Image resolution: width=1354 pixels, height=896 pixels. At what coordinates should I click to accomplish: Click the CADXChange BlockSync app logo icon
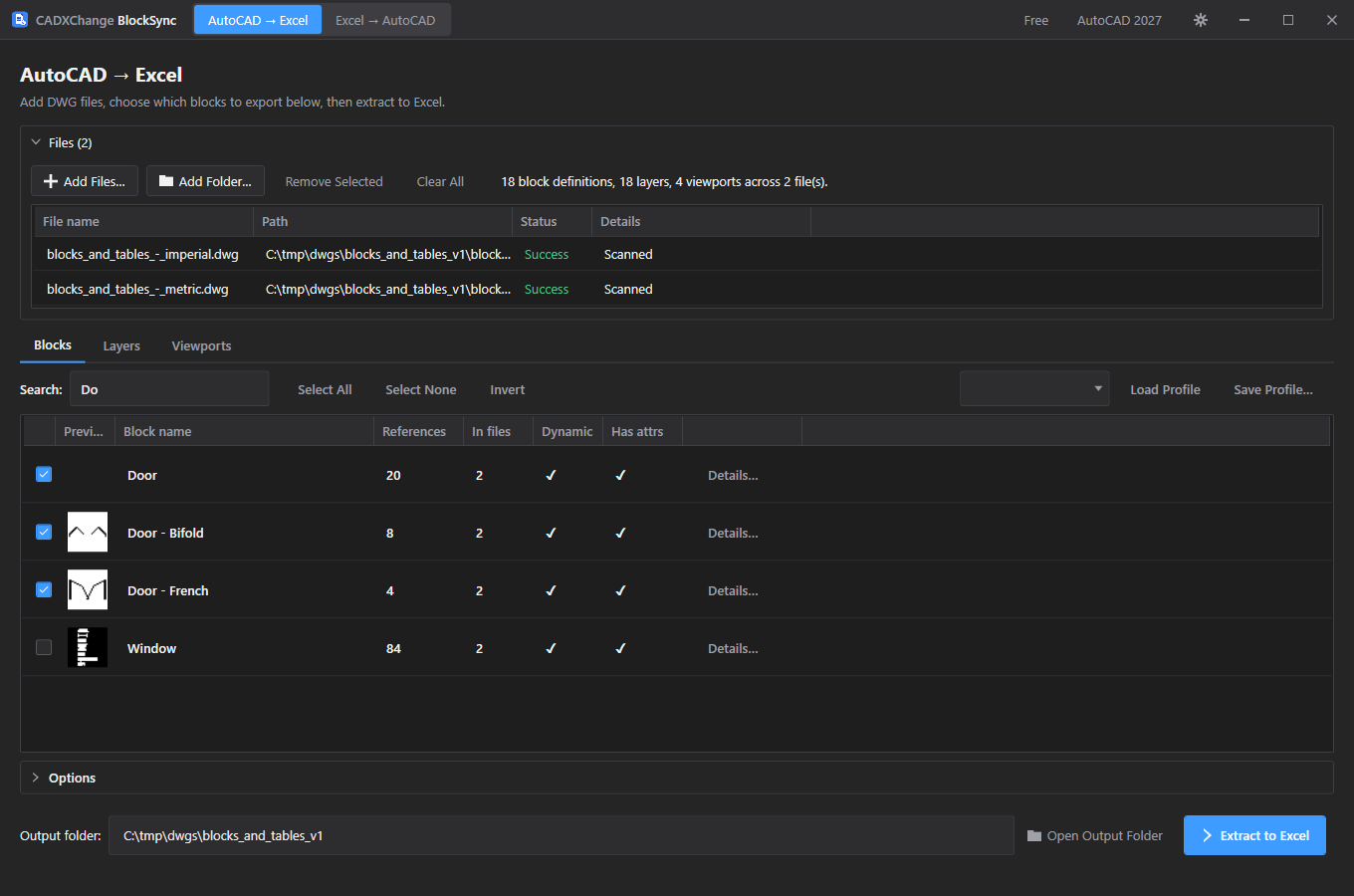[20, 20]
